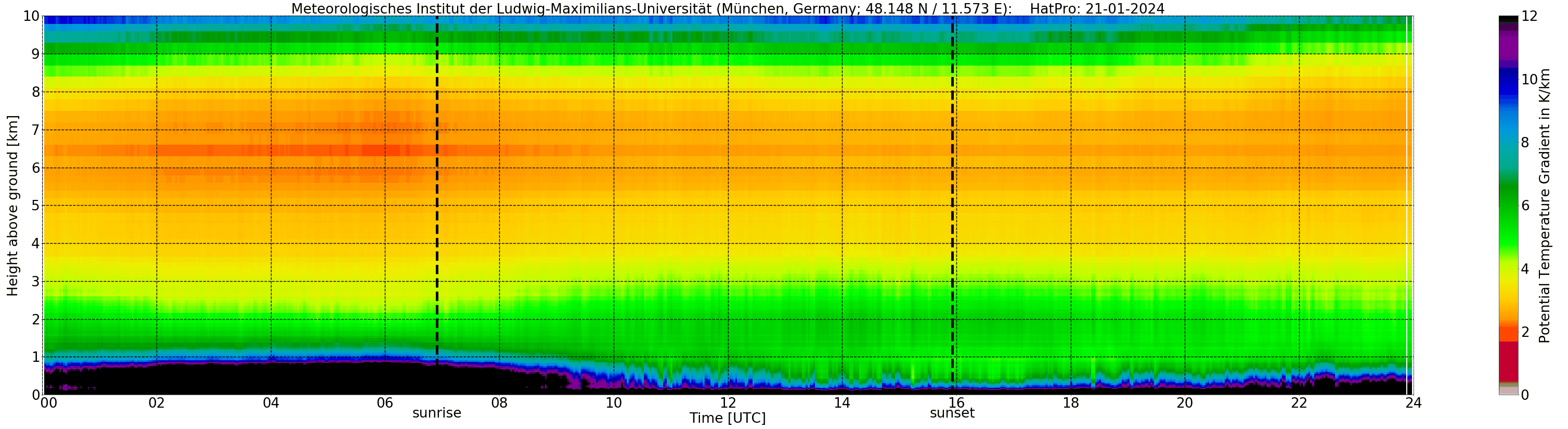Click the red band of the colorbar
1568x429 pixels.
[1508, 361]
